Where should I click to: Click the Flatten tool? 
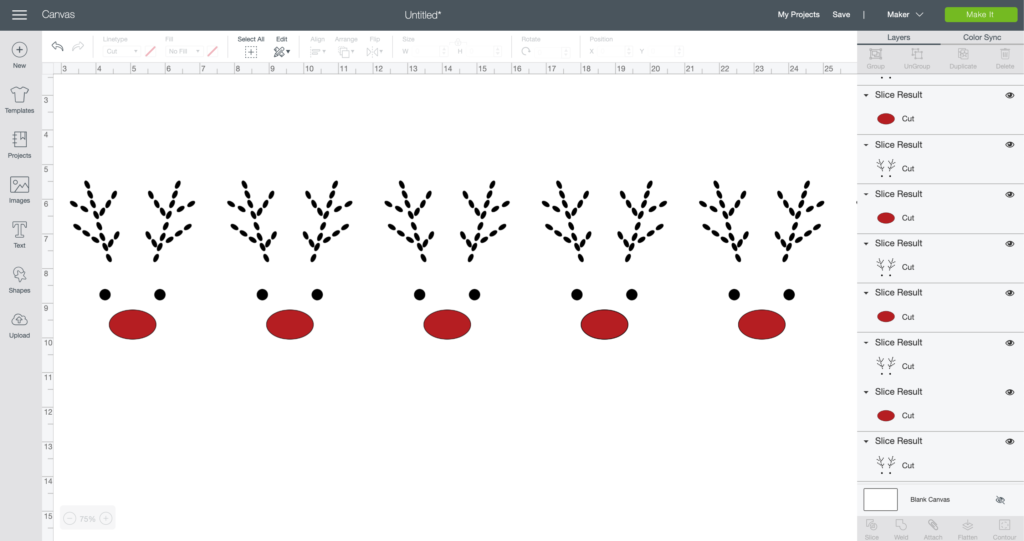point(968,529)
